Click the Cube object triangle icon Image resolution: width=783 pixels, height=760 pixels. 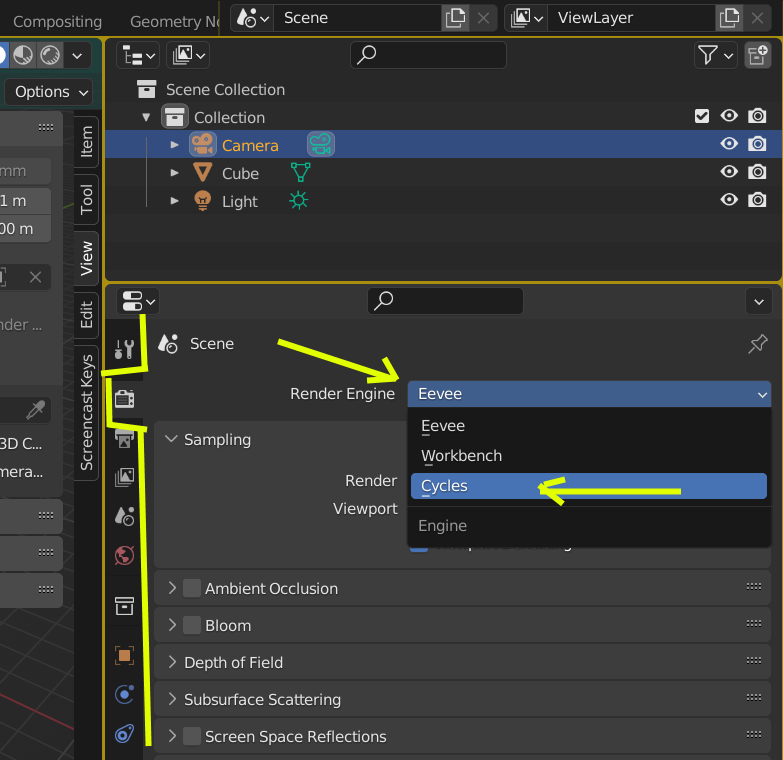coord(202,172)
